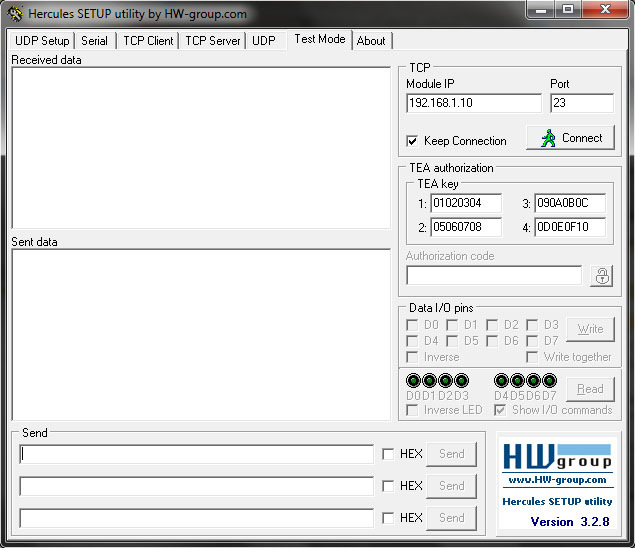Click TEA key 2 field
Image resolution: width=635 pixels, height=548 pixels.
466,227
